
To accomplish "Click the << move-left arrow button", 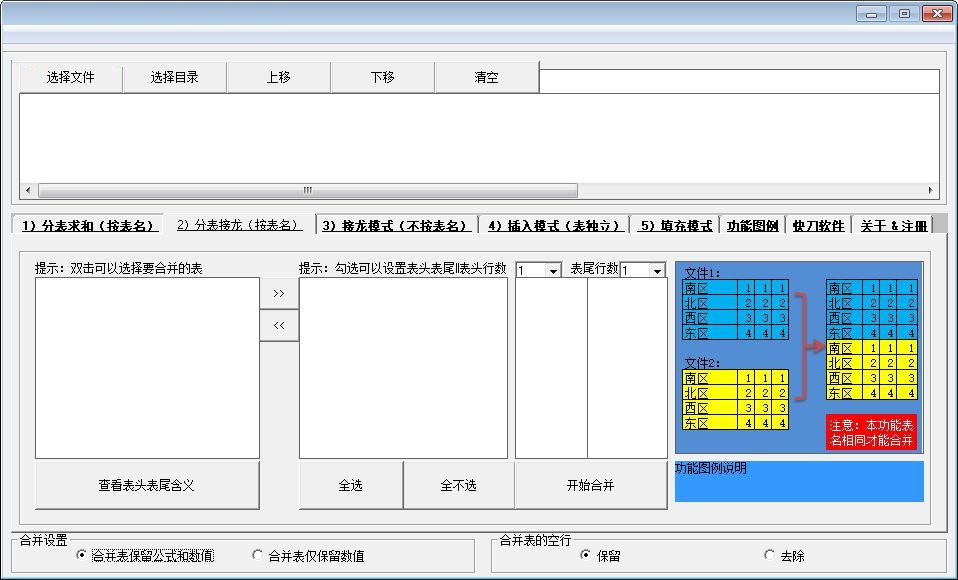I will [279, 326].
